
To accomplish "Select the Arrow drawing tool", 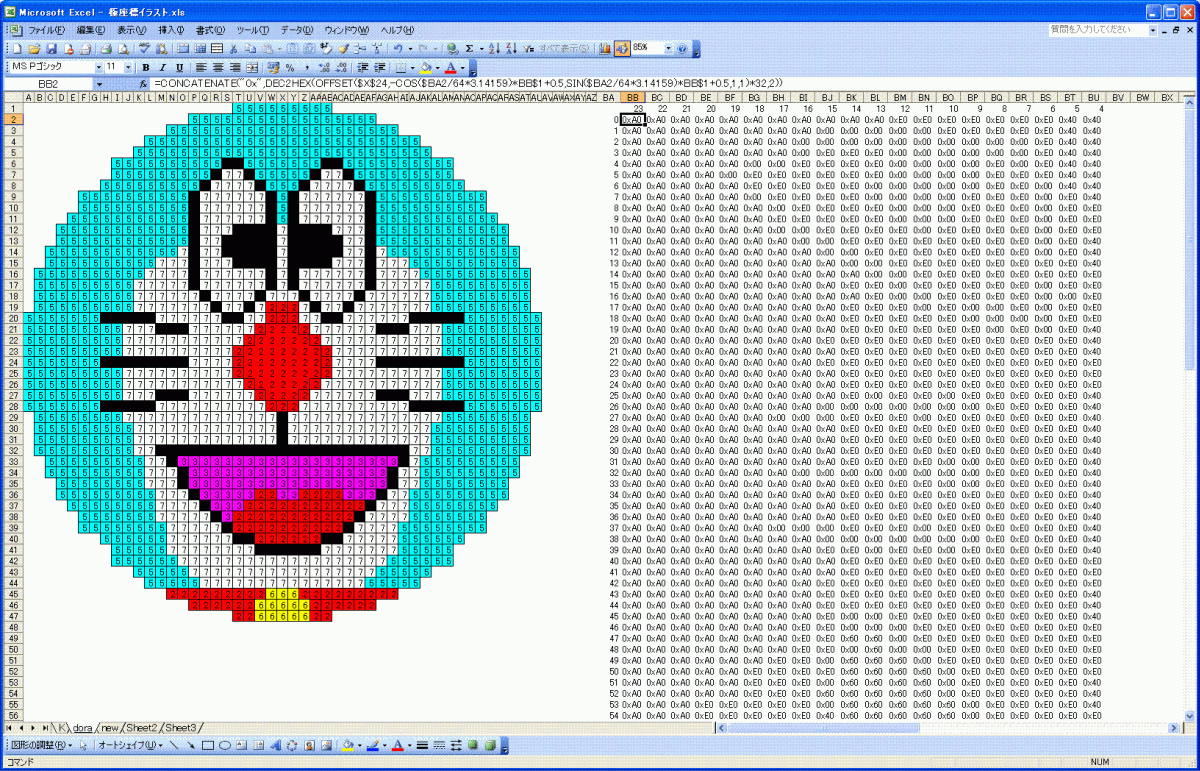I will [191, 745].
